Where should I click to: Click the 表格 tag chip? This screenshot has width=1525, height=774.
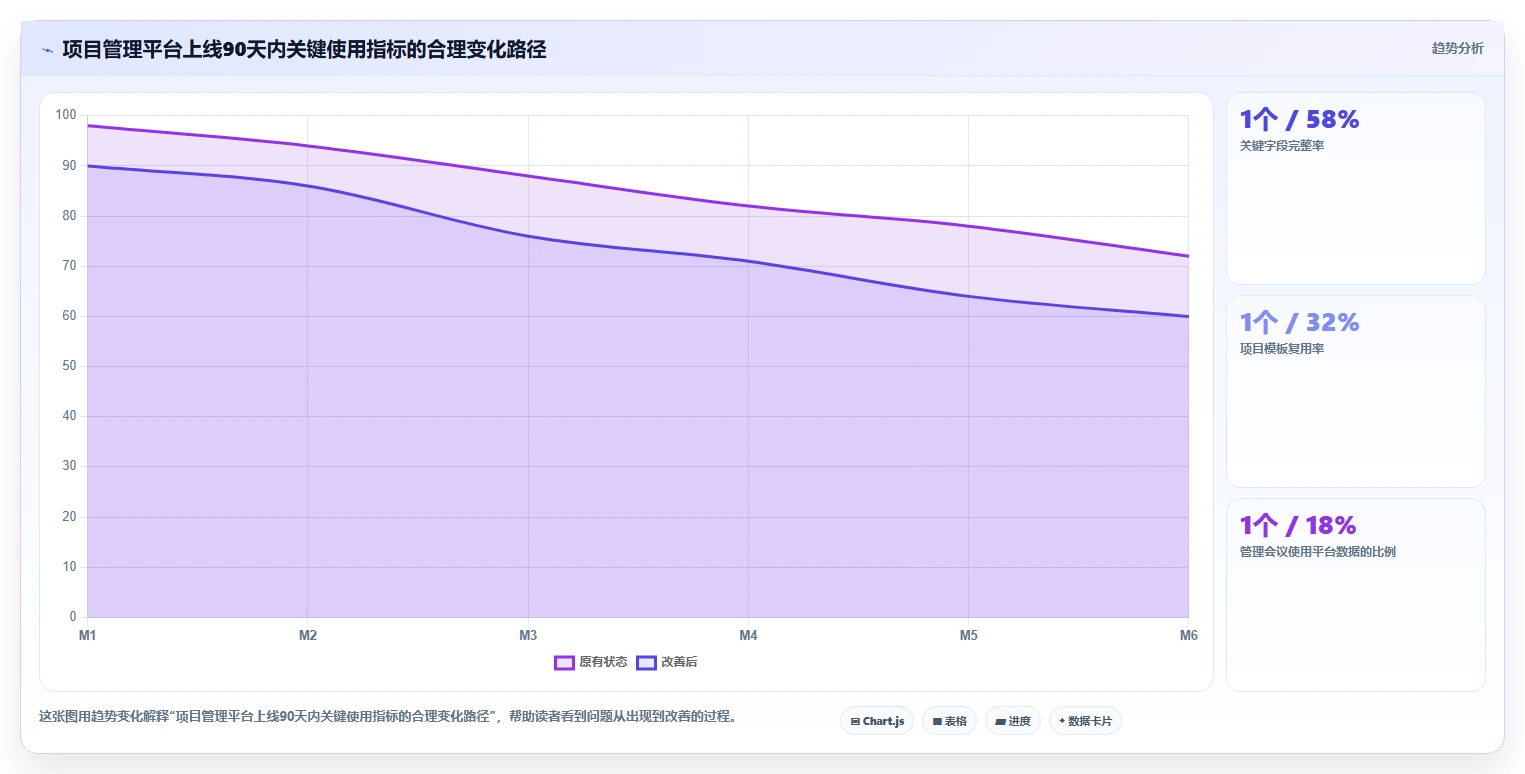949,721
